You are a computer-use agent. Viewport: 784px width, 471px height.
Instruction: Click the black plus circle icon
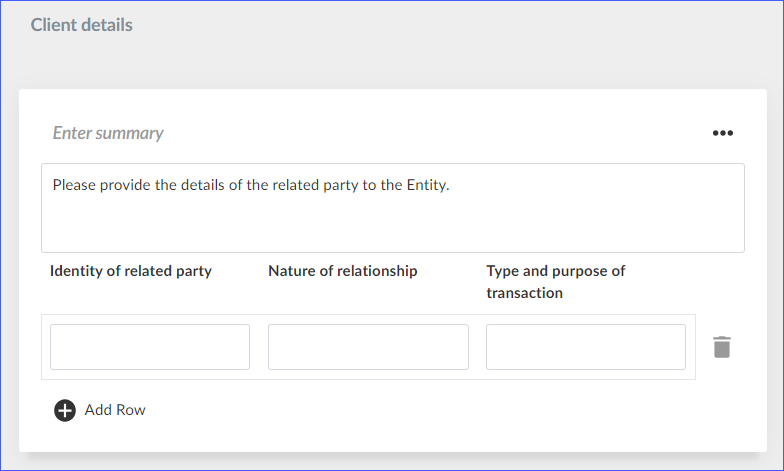click(x=65, y=410)
